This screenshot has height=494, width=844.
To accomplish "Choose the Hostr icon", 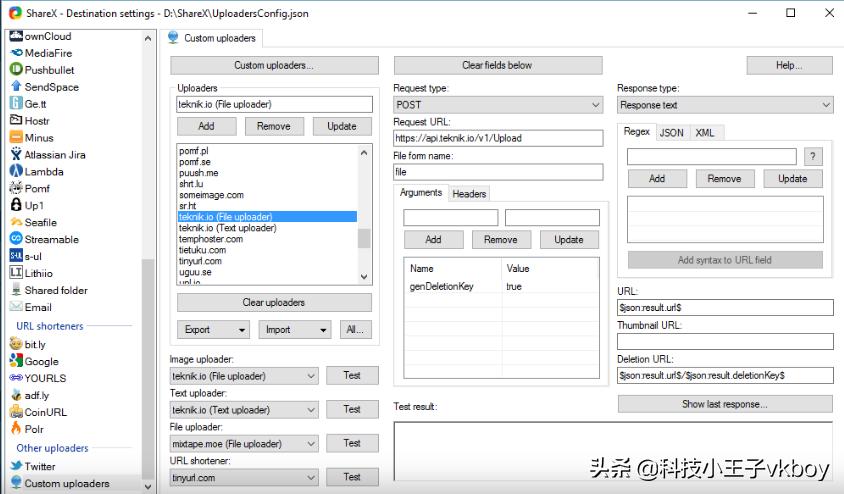I will (x=16, y=120).
